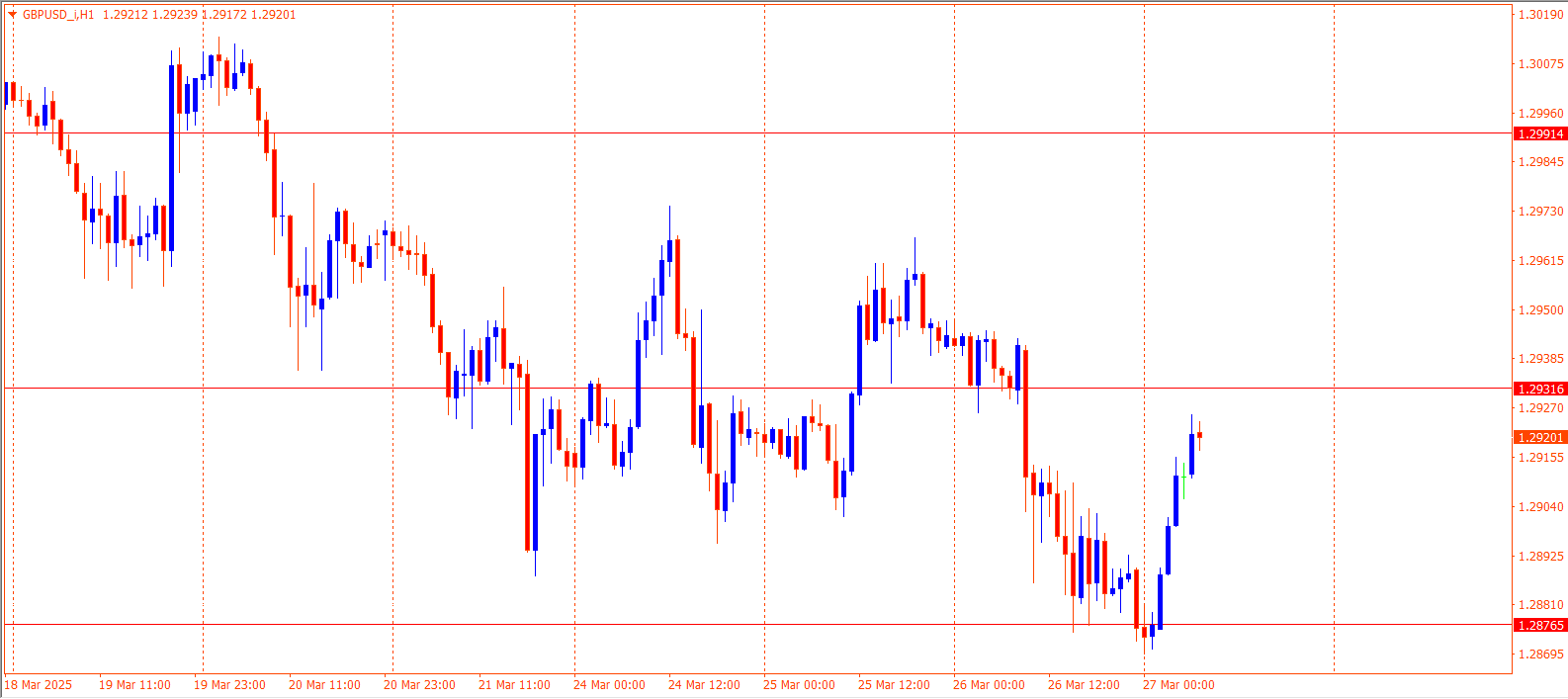Image resolution: width=1568 pixels, height=699 pixels.
Task: Click the 1.29845 price axis label
Action: point(1541,162)
